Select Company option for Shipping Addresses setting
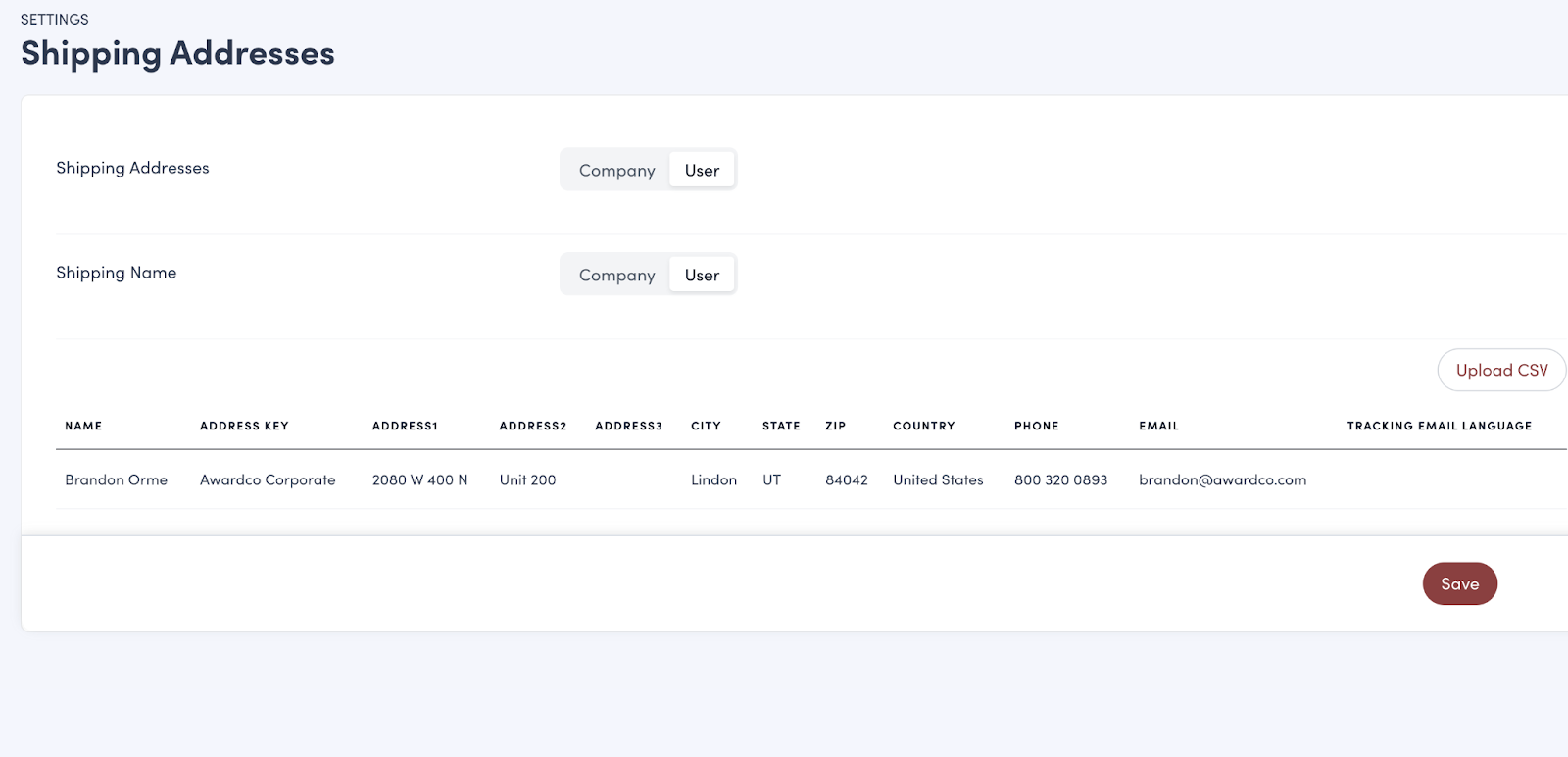This screenshot has height=757, width=1568. (616, 171)
